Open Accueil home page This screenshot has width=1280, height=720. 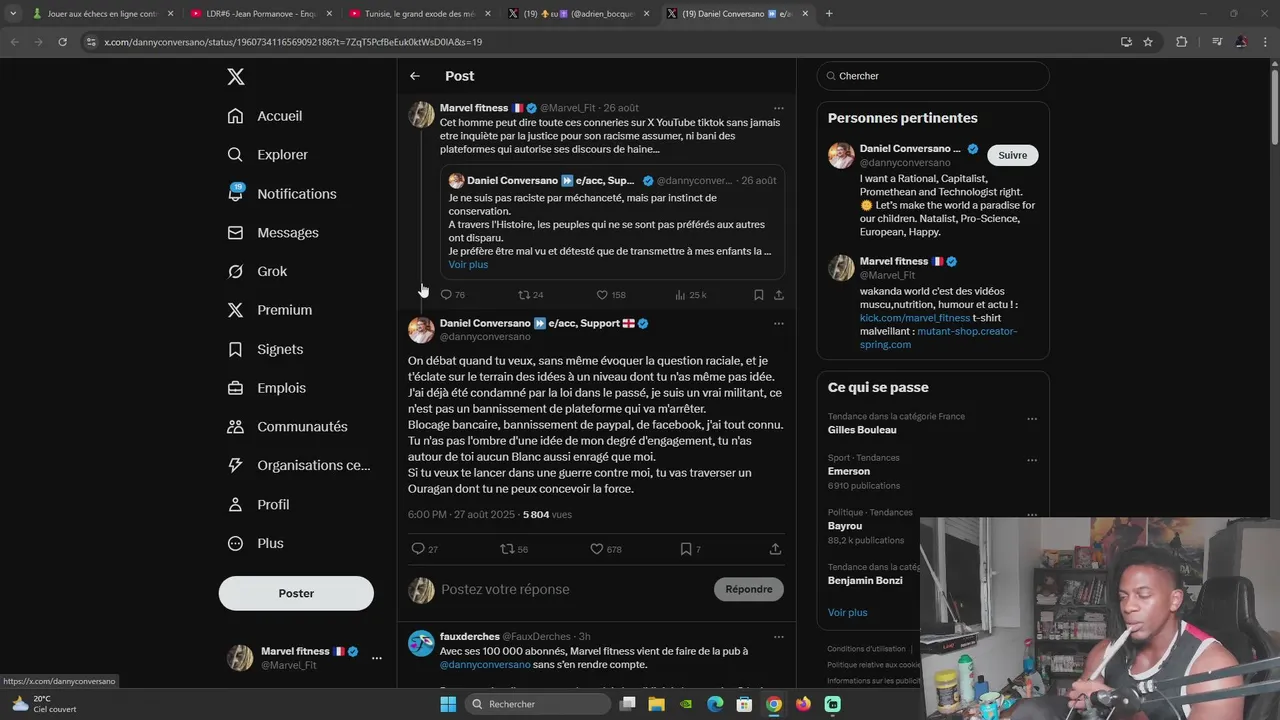tap(265, 116)
